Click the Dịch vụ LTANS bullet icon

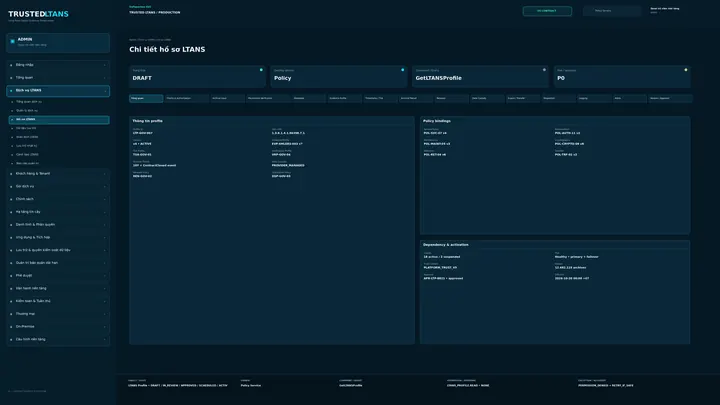coord(11,90)
